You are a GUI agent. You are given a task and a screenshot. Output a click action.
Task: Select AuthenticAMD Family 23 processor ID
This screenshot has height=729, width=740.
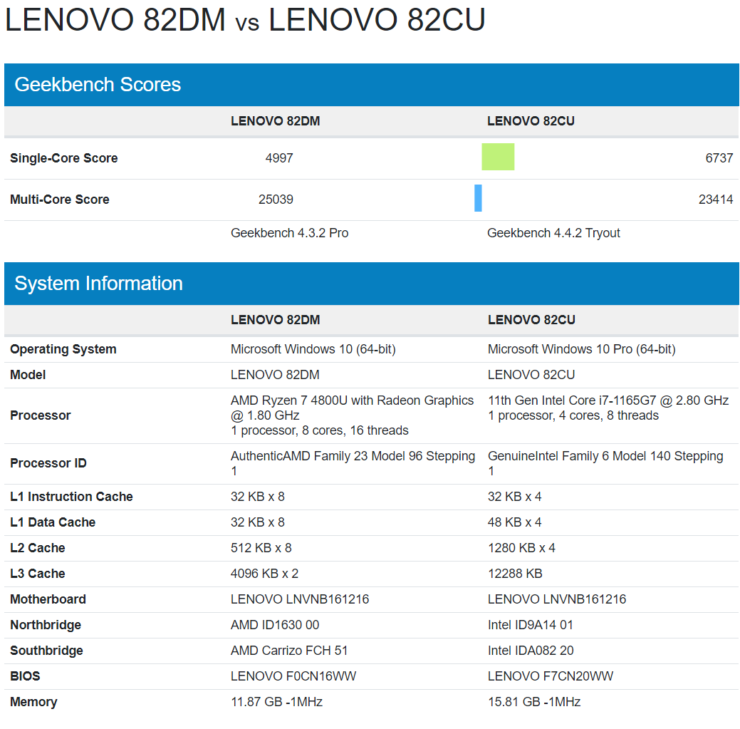353,463
